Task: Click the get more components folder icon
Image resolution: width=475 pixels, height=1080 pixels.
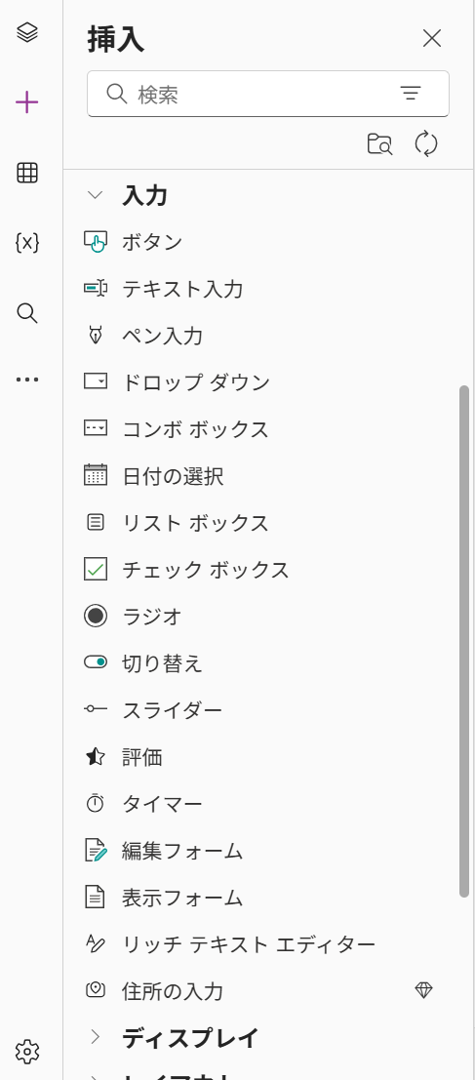Action: [x=379, y=145]
